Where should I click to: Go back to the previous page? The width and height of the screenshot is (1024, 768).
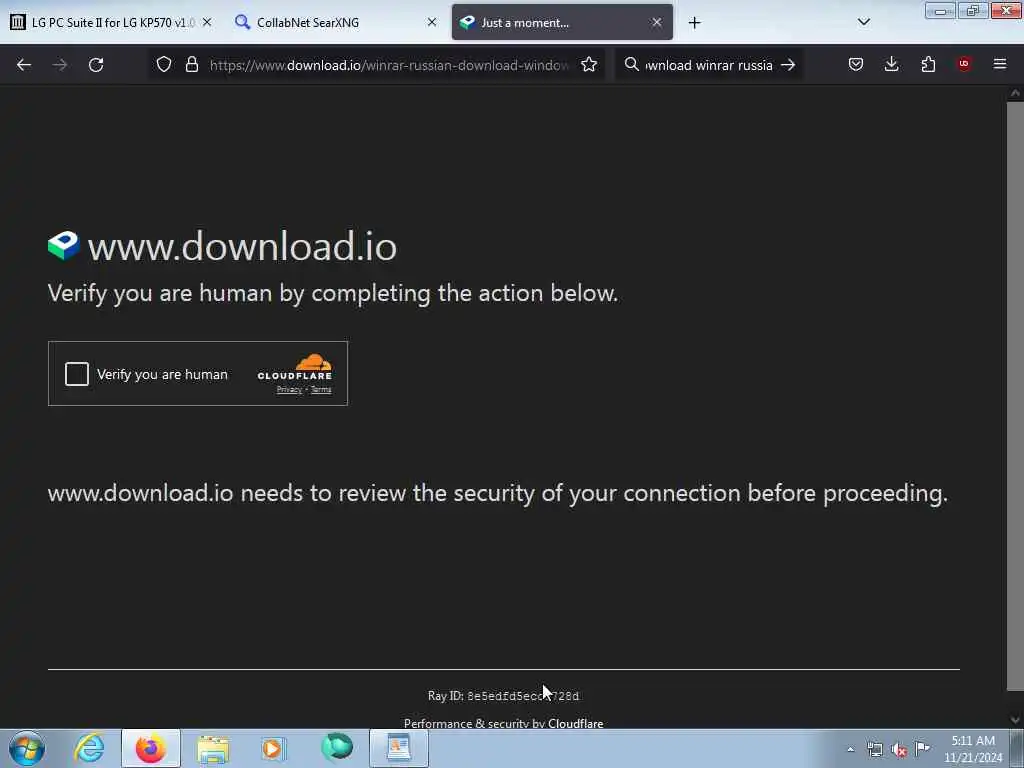tap(24, 65)
